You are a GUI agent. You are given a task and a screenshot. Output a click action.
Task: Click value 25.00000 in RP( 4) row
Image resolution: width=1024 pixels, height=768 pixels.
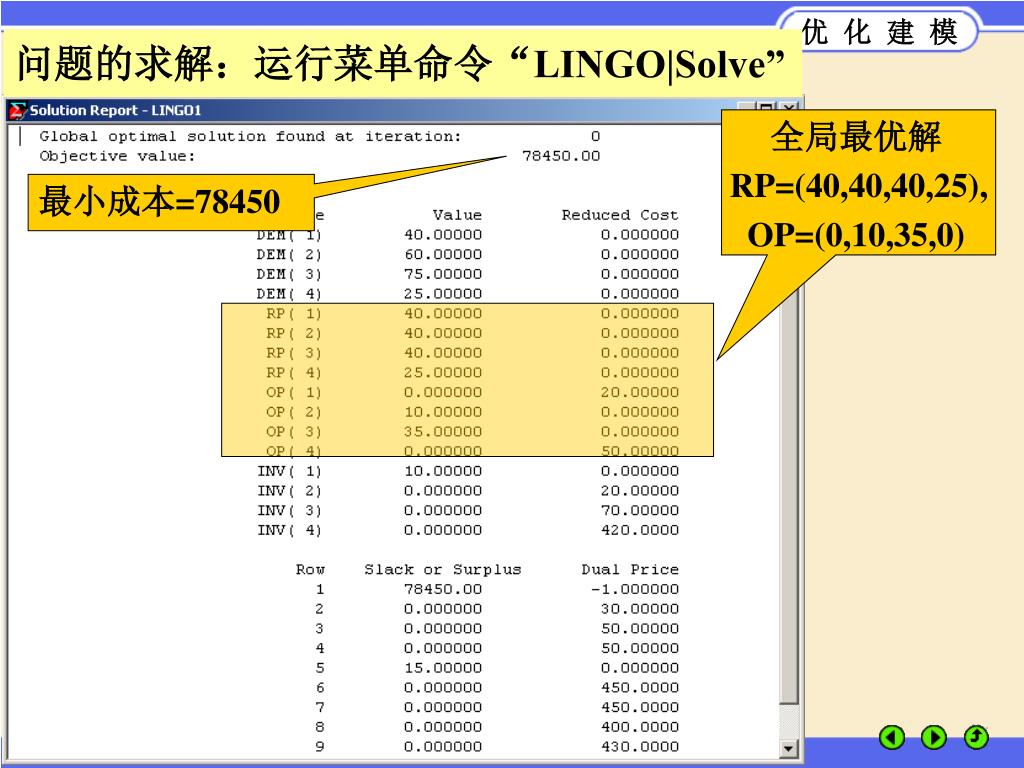443,373
